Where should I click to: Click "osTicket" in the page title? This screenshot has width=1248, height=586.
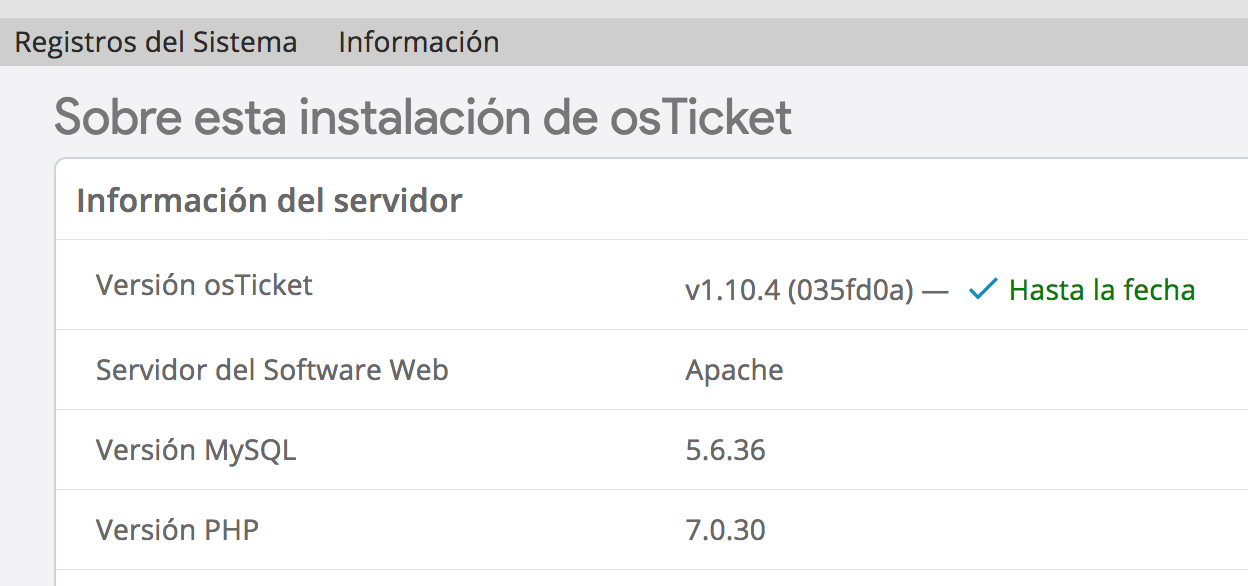tap(700, 117)
